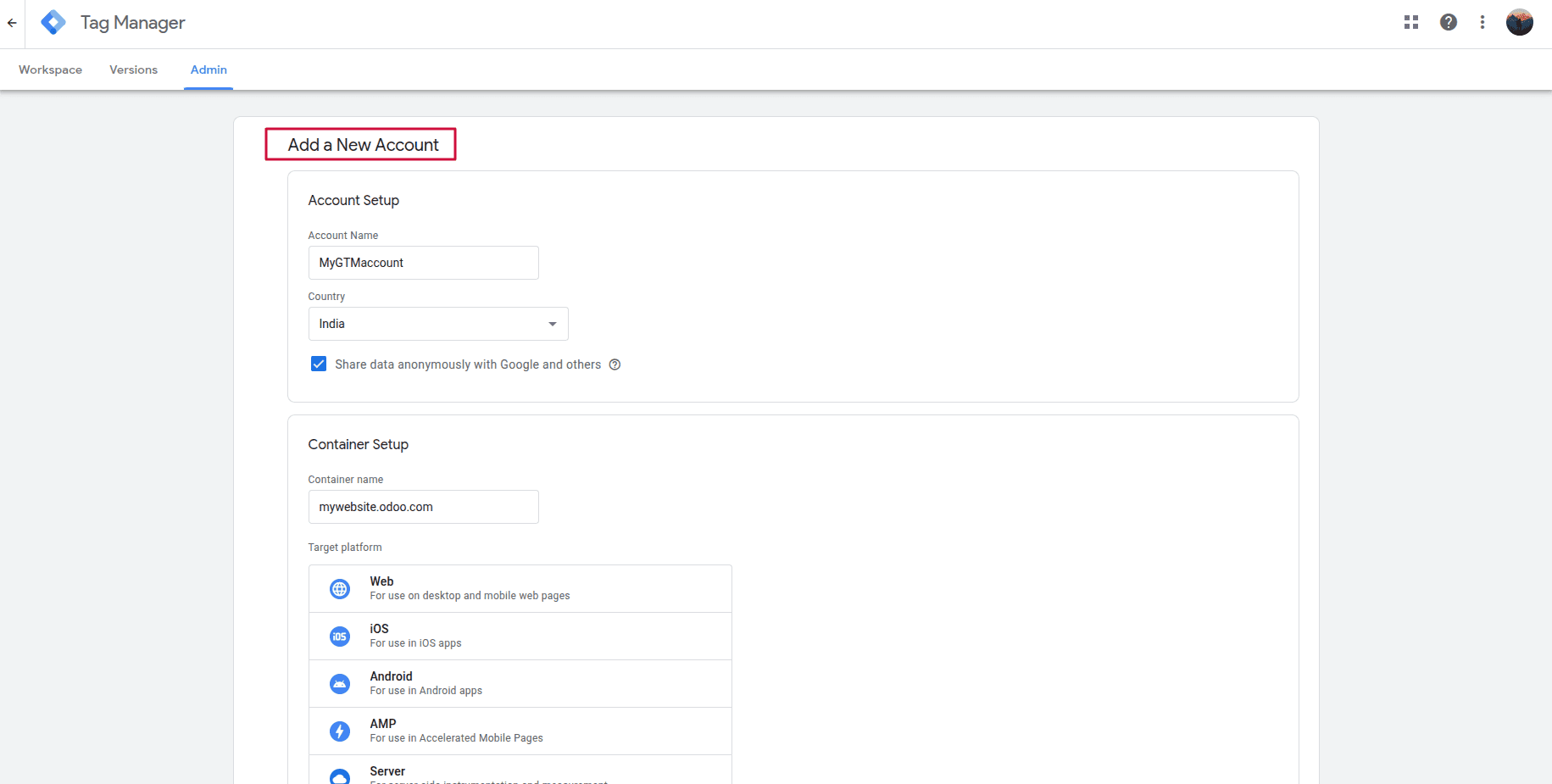
Task: Open the three-dot more options menu
Action: coord(1482,22)
